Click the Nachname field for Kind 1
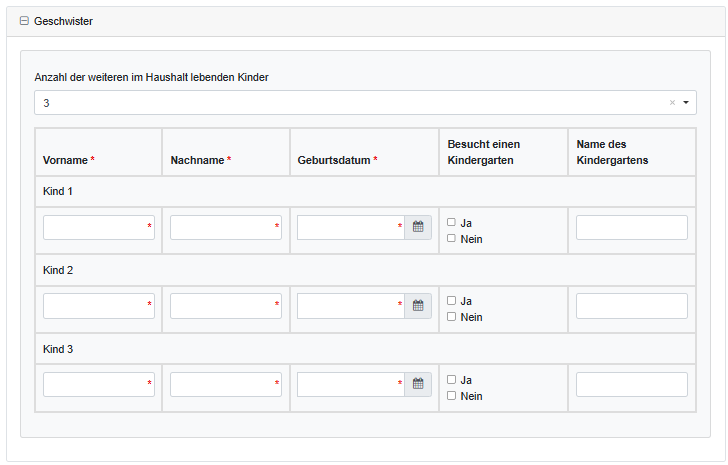This screenshot has width=728, height=465. 222,227
